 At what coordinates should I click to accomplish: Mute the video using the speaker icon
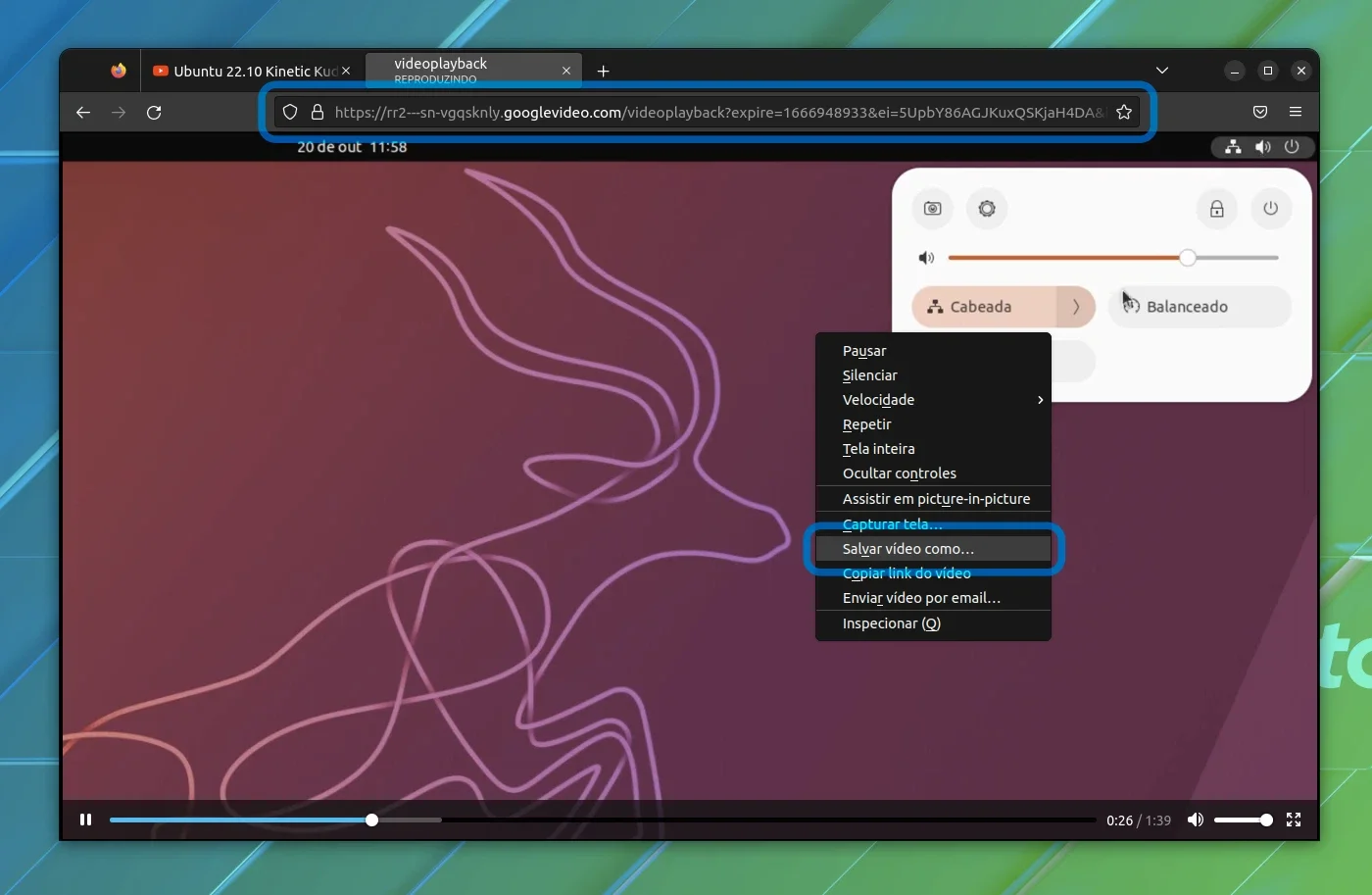click(x=1195, y=820)
